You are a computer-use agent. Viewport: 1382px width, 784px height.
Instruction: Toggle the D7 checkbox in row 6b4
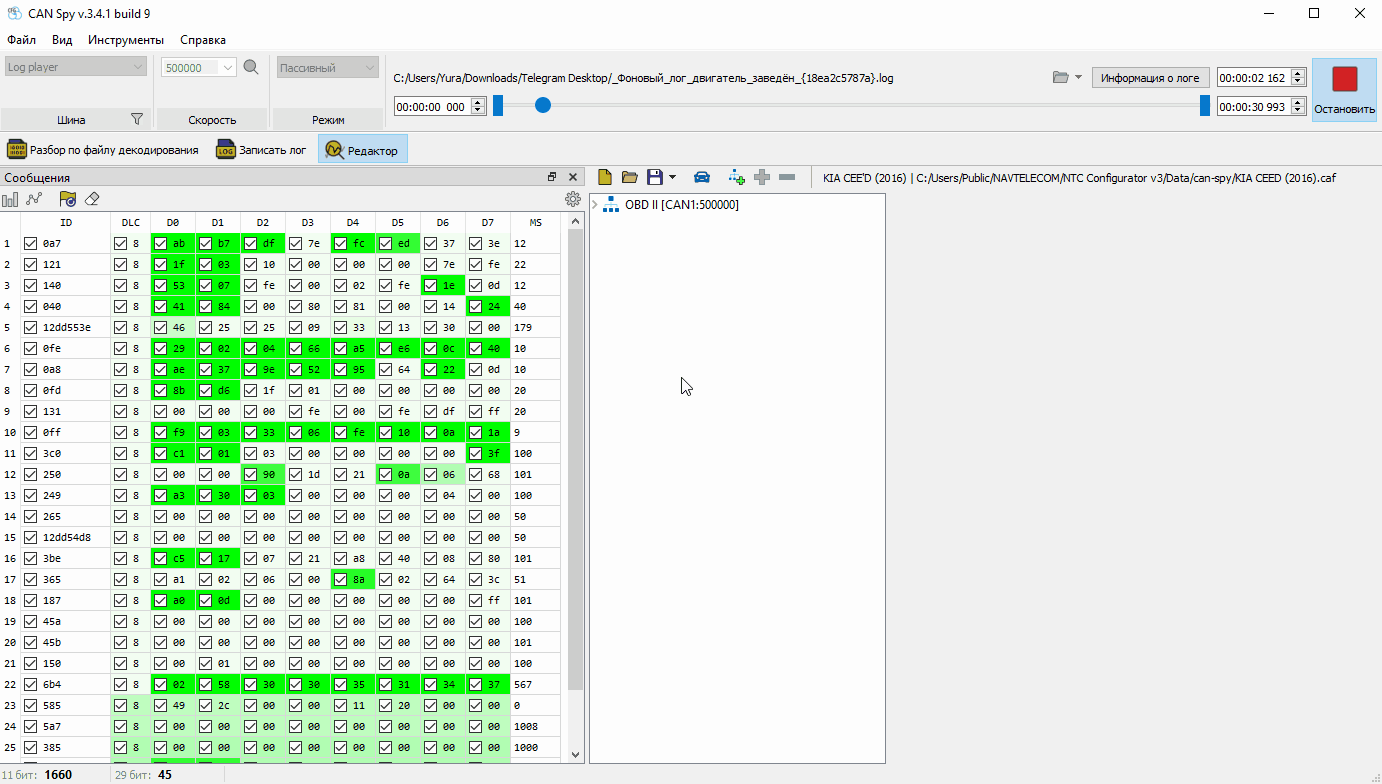coord(475,684)
